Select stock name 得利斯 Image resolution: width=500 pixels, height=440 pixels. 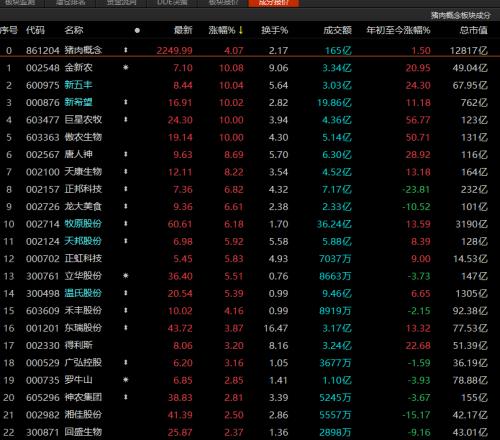point(78,345)
